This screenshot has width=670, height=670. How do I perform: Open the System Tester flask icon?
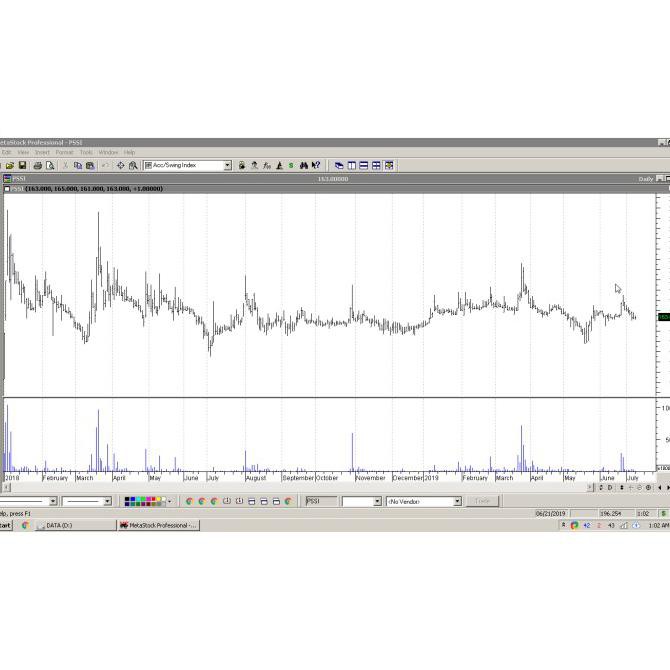(x=279, y=165)
